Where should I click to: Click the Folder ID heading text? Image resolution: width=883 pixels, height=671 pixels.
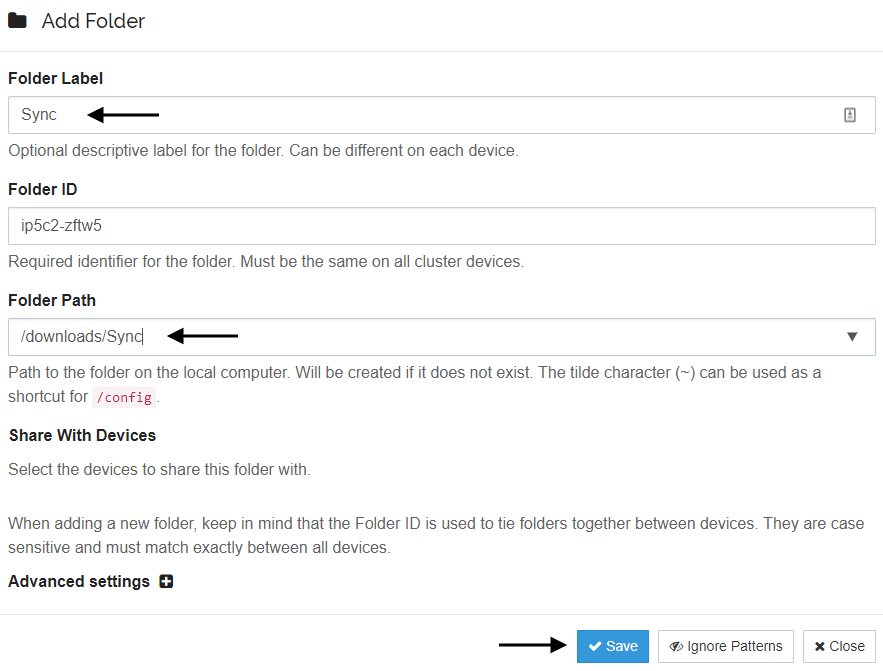(43, 189)
